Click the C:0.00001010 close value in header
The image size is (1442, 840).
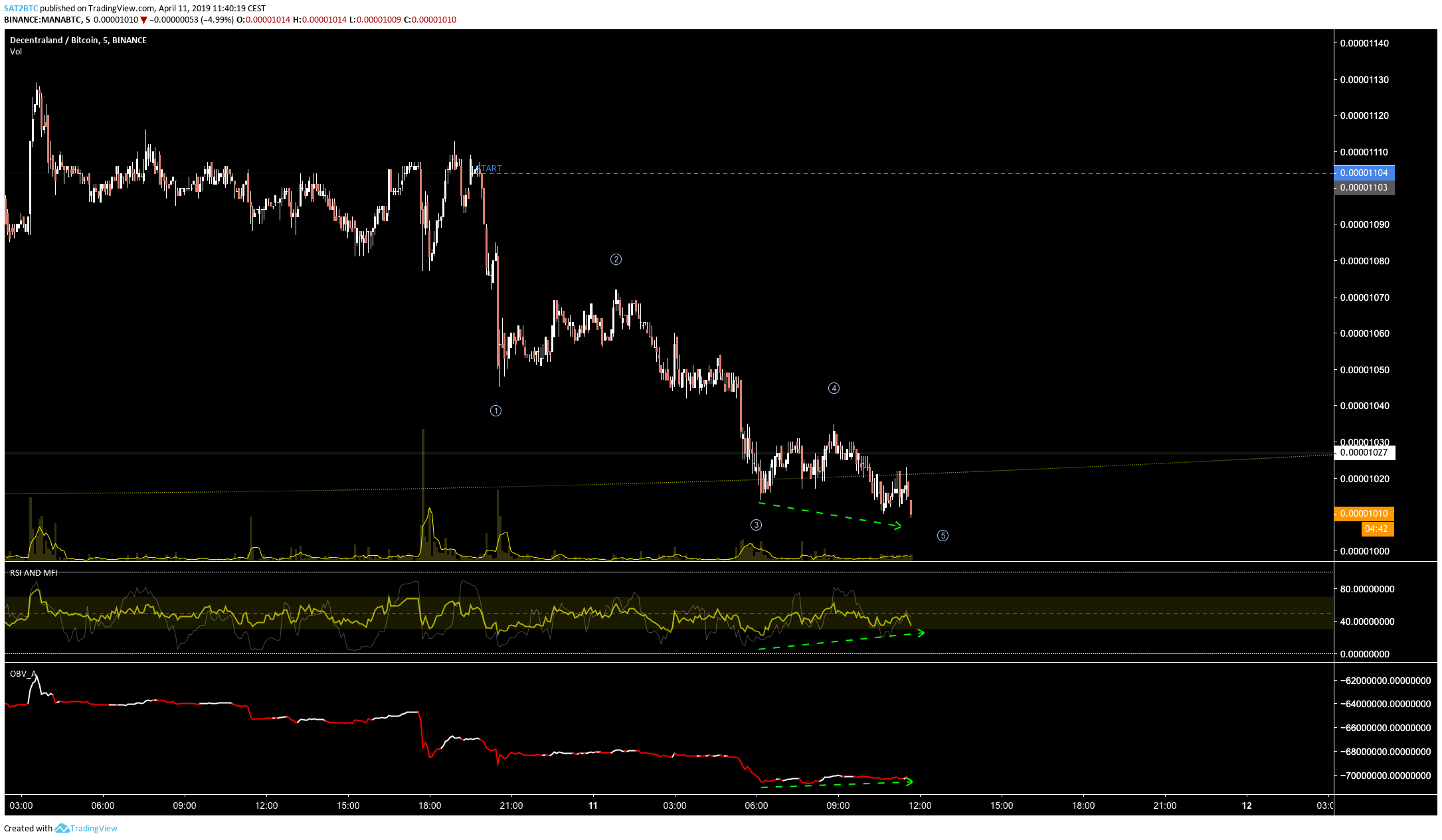[x=430, y=20]
